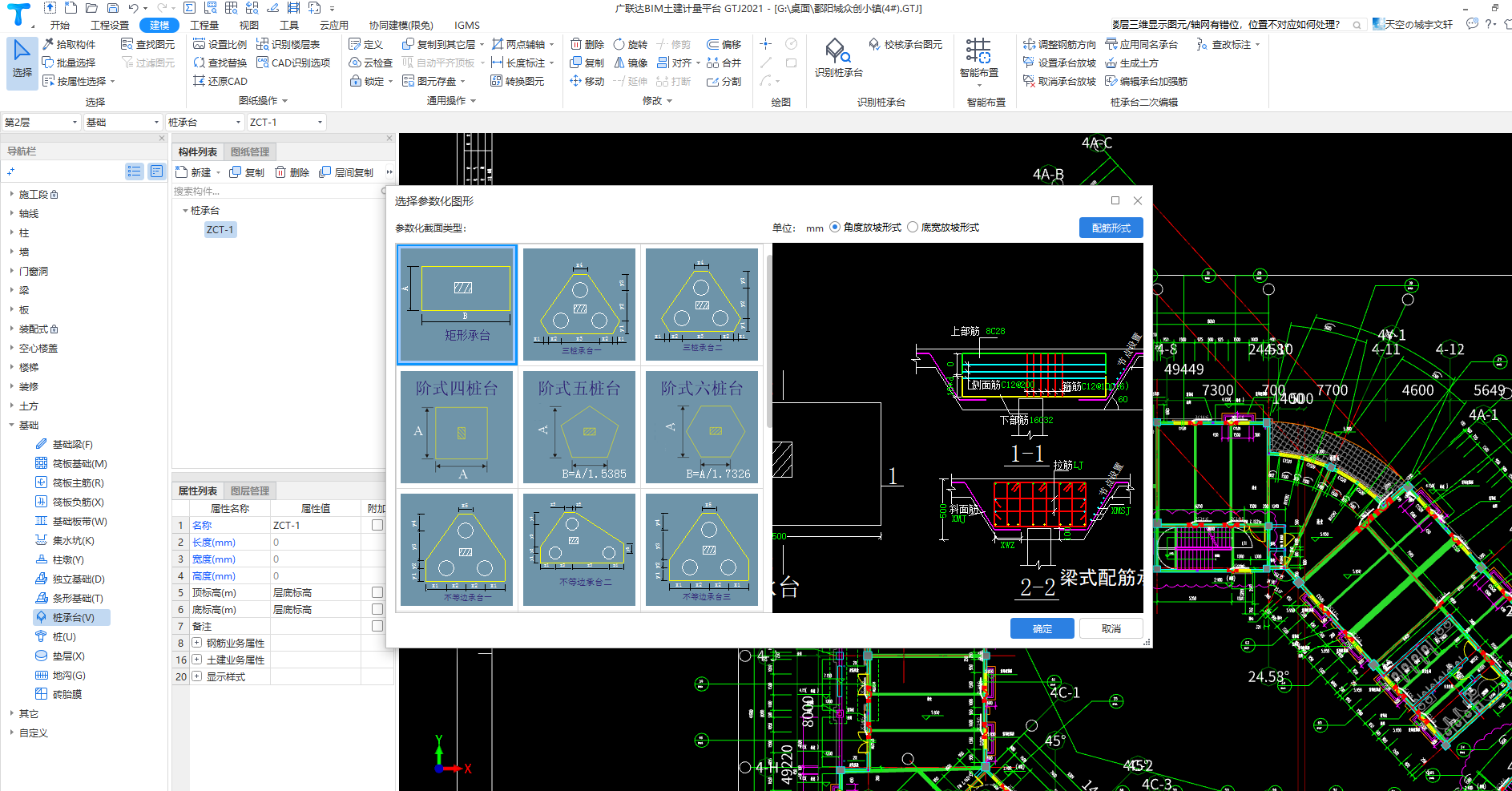
Task: Click the 删除 tool in the ribbon's 修改 group
Action: [587, 45]
